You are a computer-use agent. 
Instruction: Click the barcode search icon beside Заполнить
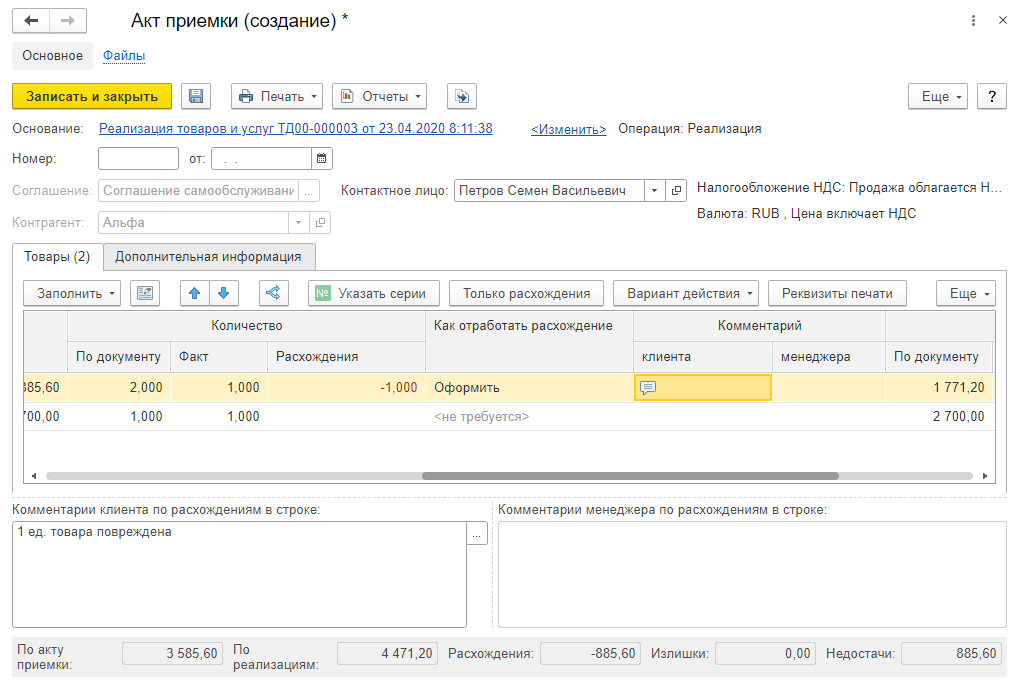[x=145, y=293]
